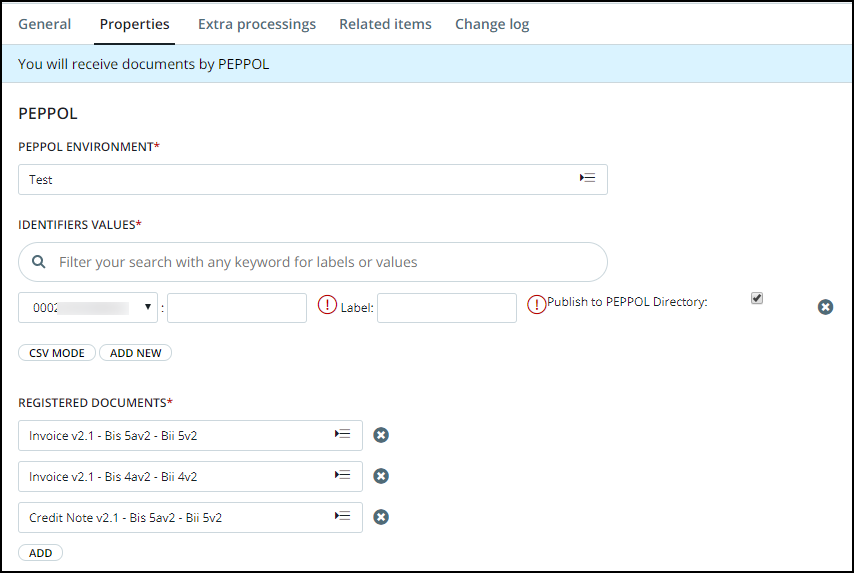Click the warning icon before Publish to PEPPOL

coord(536,304)
